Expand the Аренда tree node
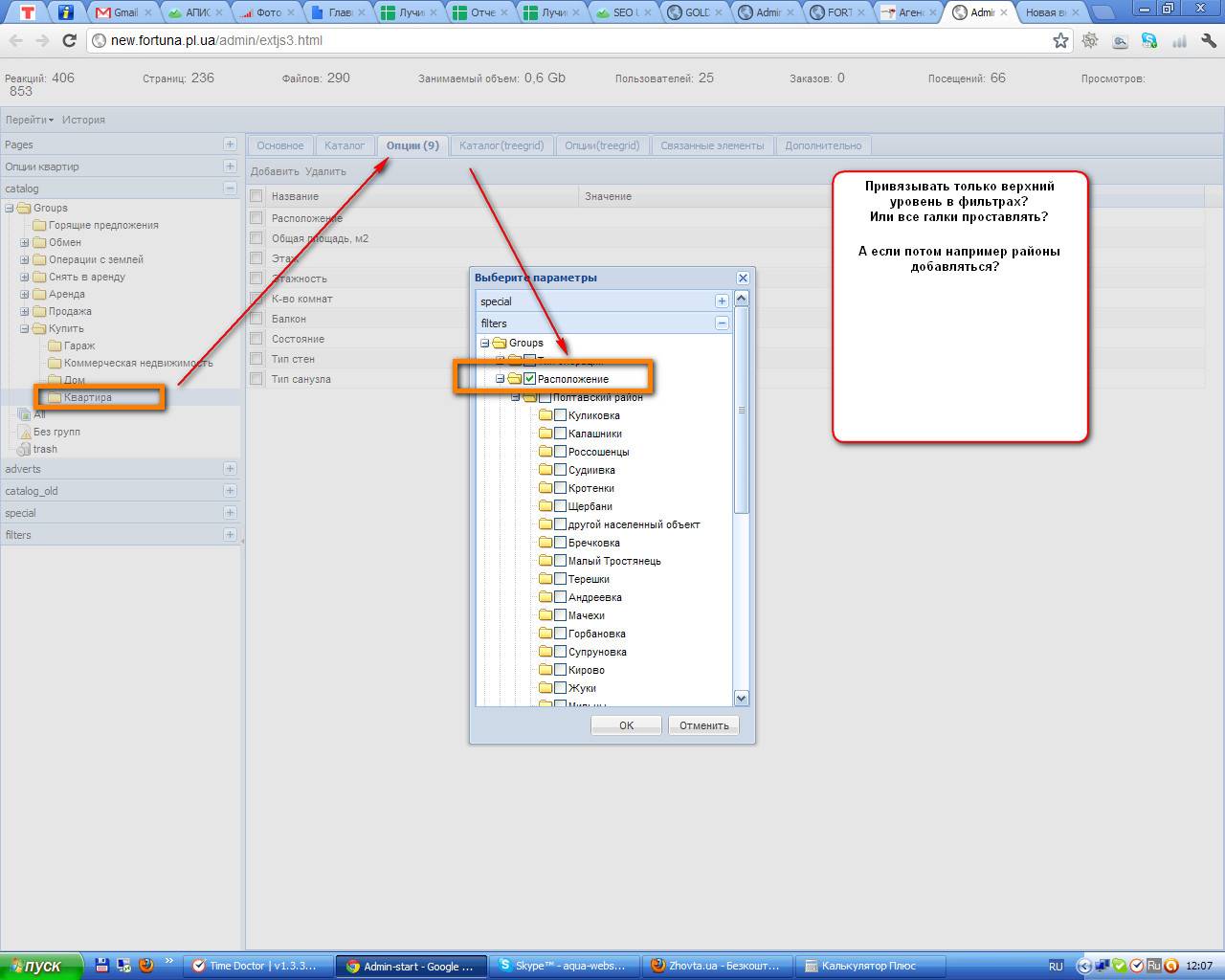Screen dimensions: 1225x980 pyautogui.click(x=25, y=294)
